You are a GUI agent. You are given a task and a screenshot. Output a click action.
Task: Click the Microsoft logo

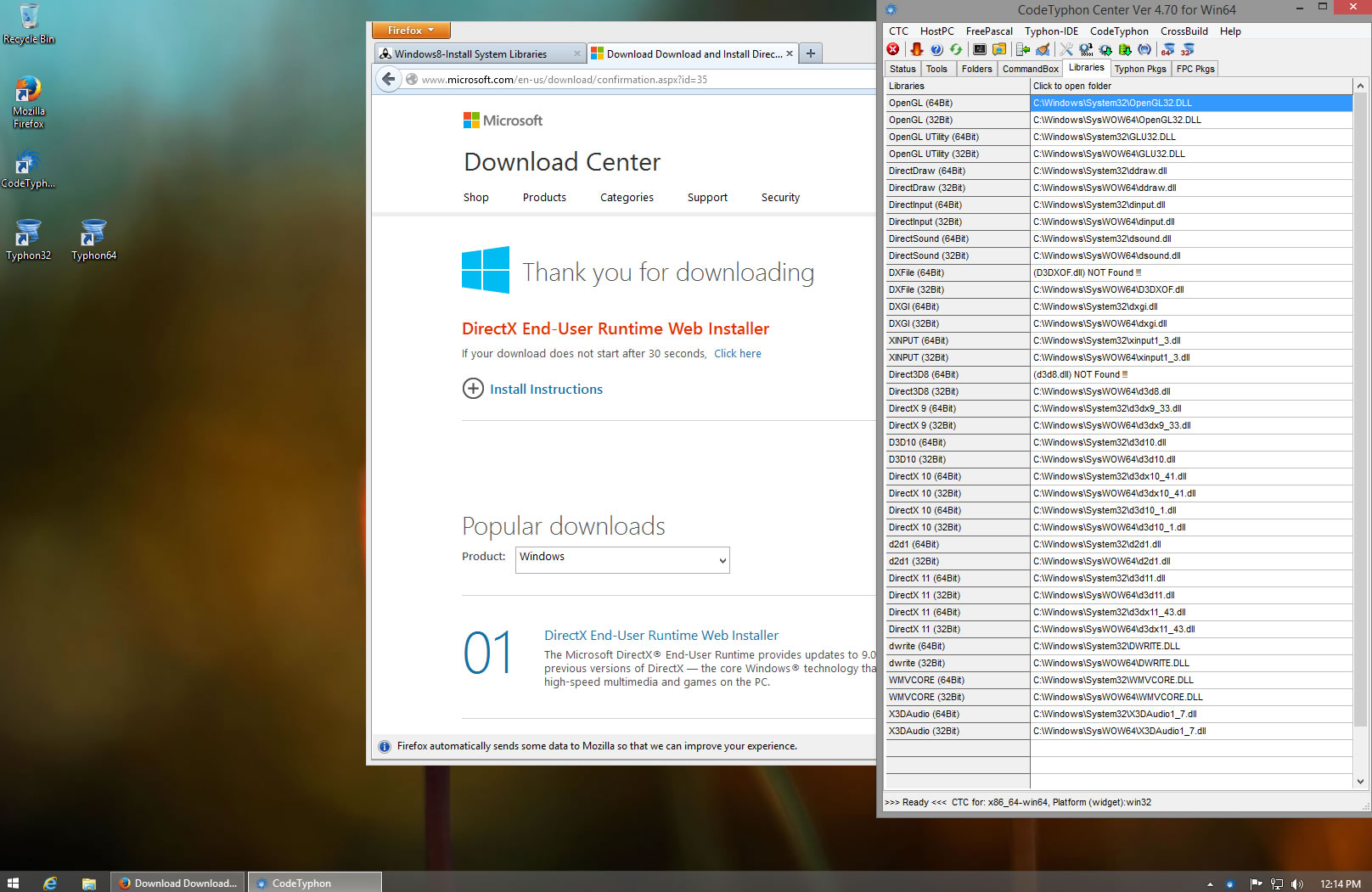(503, 121)
